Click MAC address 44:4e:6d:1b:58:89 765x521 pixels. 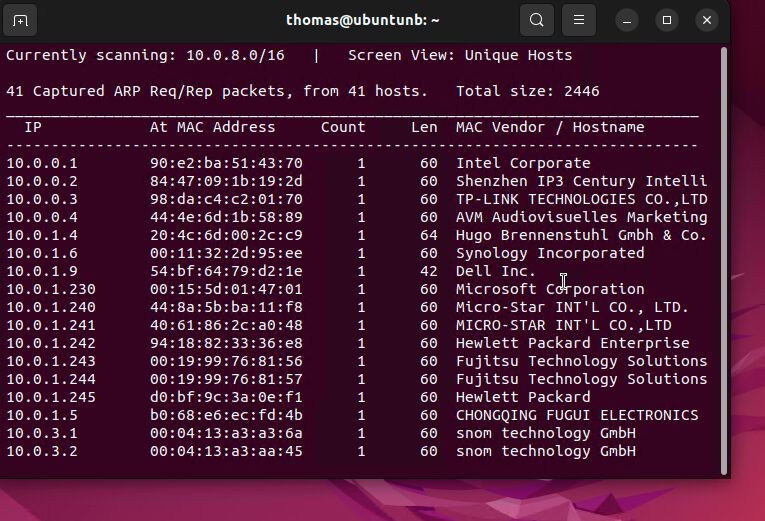click(x=226, y=217)
